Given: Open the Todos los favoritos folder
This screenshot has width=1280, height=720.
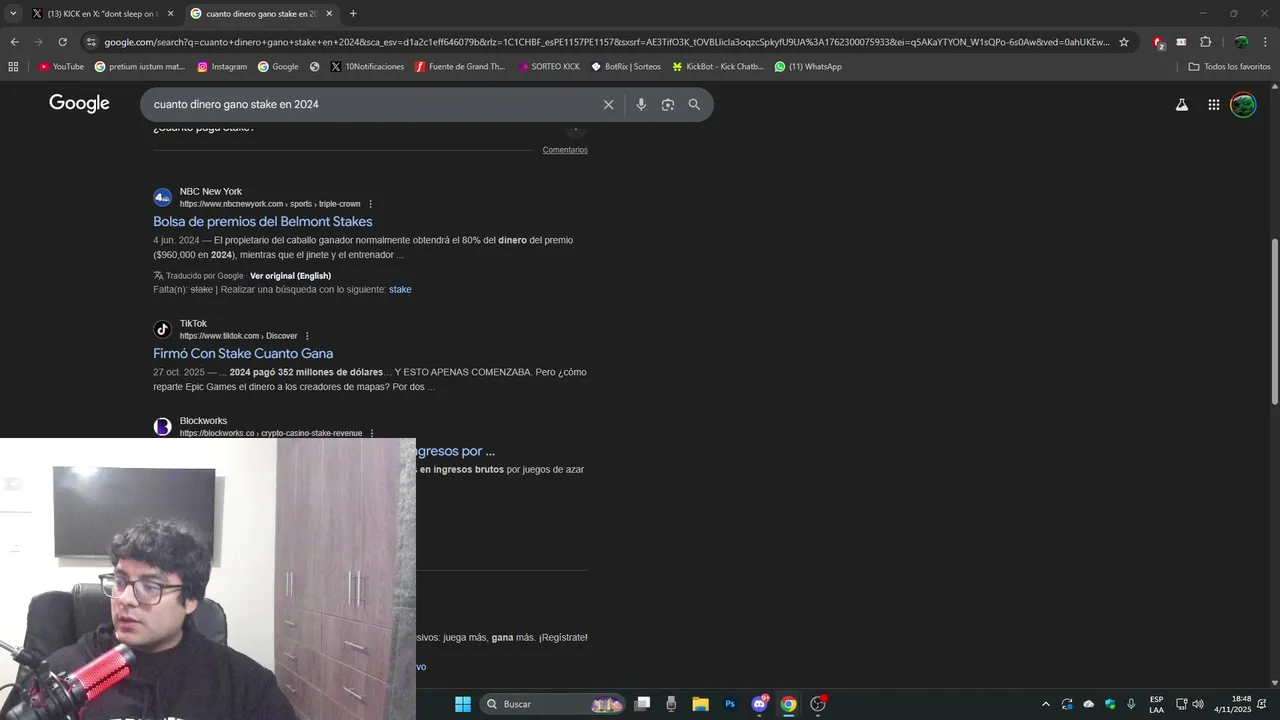Looking at the screenshot, I should pos(1229,67).
